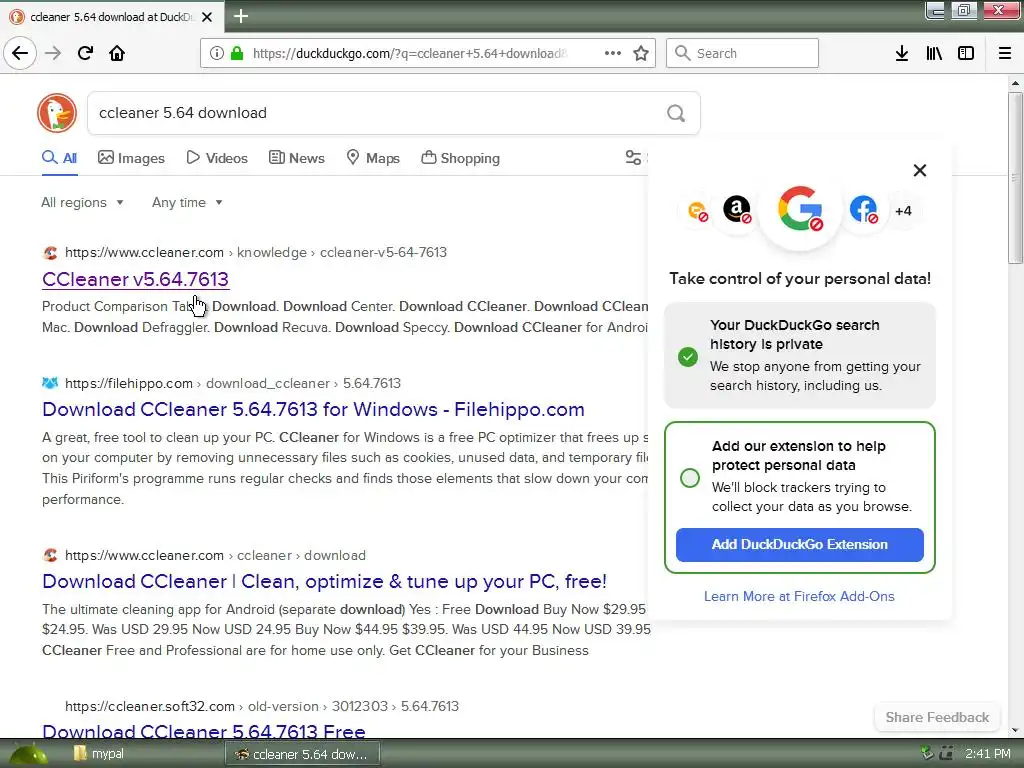Open Filehippo CCleaner 5.64.7613 download result
The height and width of the screenshot is (768, 1024).
click(x=313, y=409)
